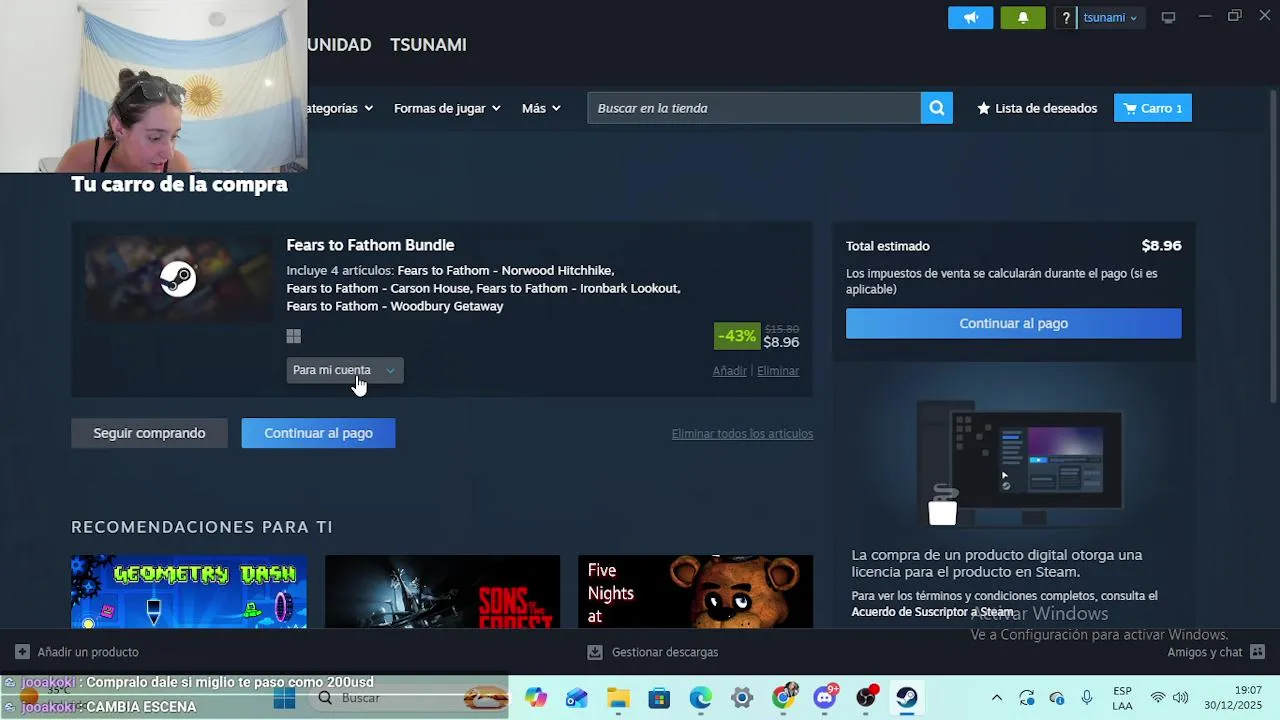
Task: Expand the Formas de jugar menu
Action: (447, 108)
